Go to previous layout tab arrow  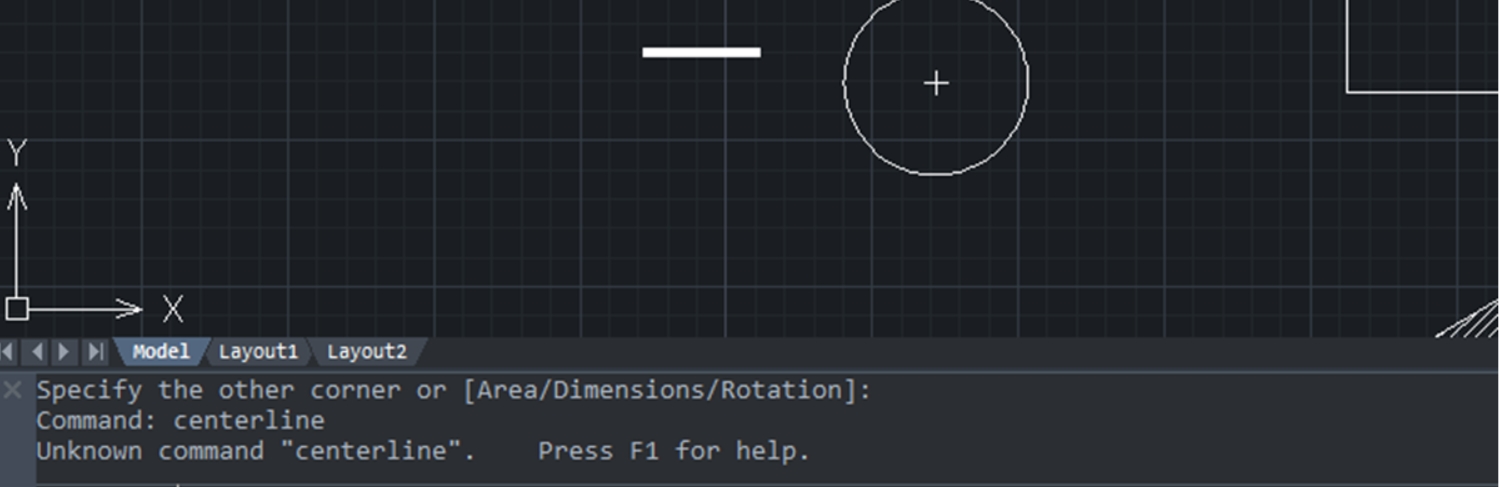point(37,352)
